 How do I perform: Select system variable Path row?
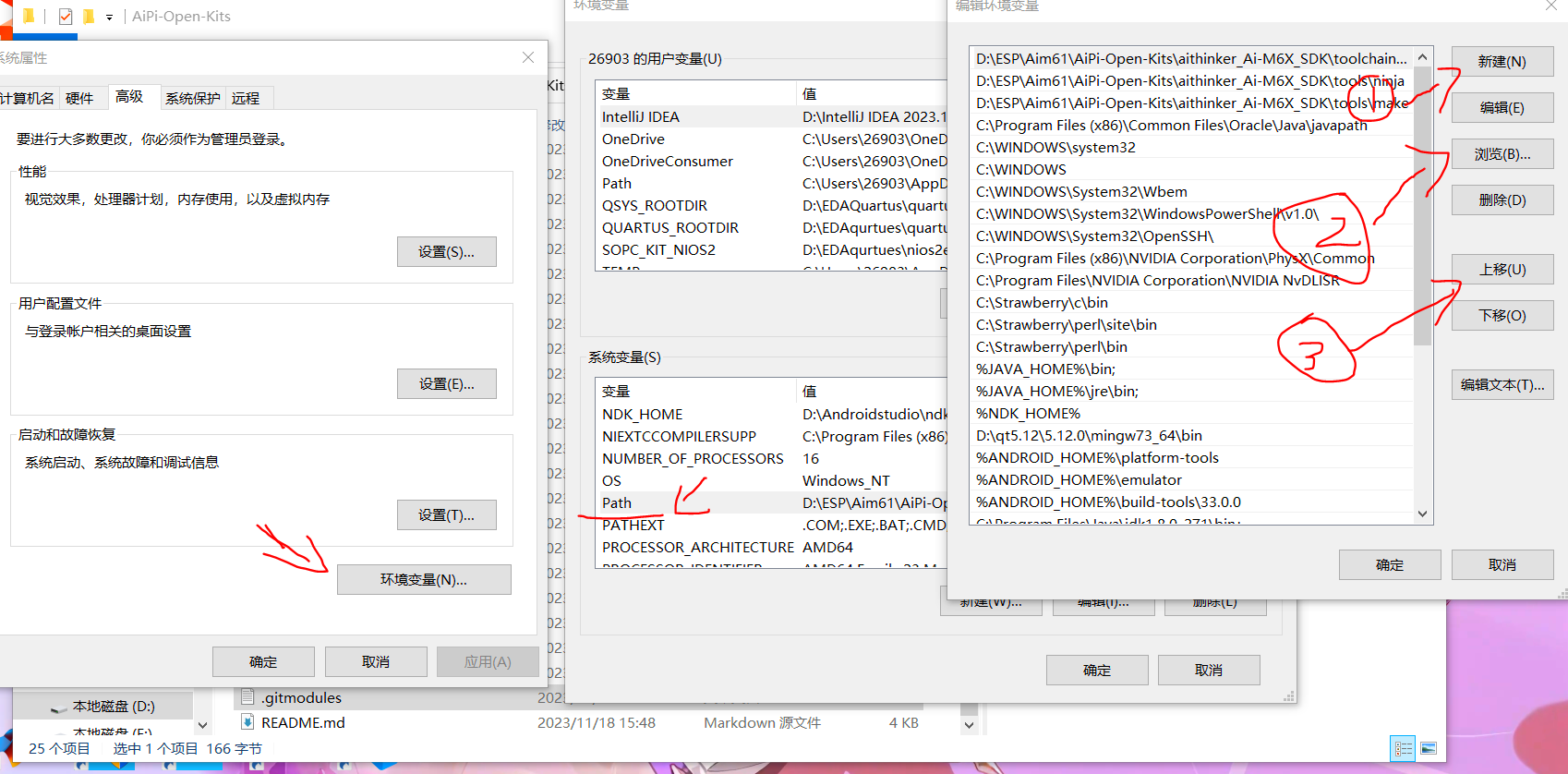coord(772,503)
